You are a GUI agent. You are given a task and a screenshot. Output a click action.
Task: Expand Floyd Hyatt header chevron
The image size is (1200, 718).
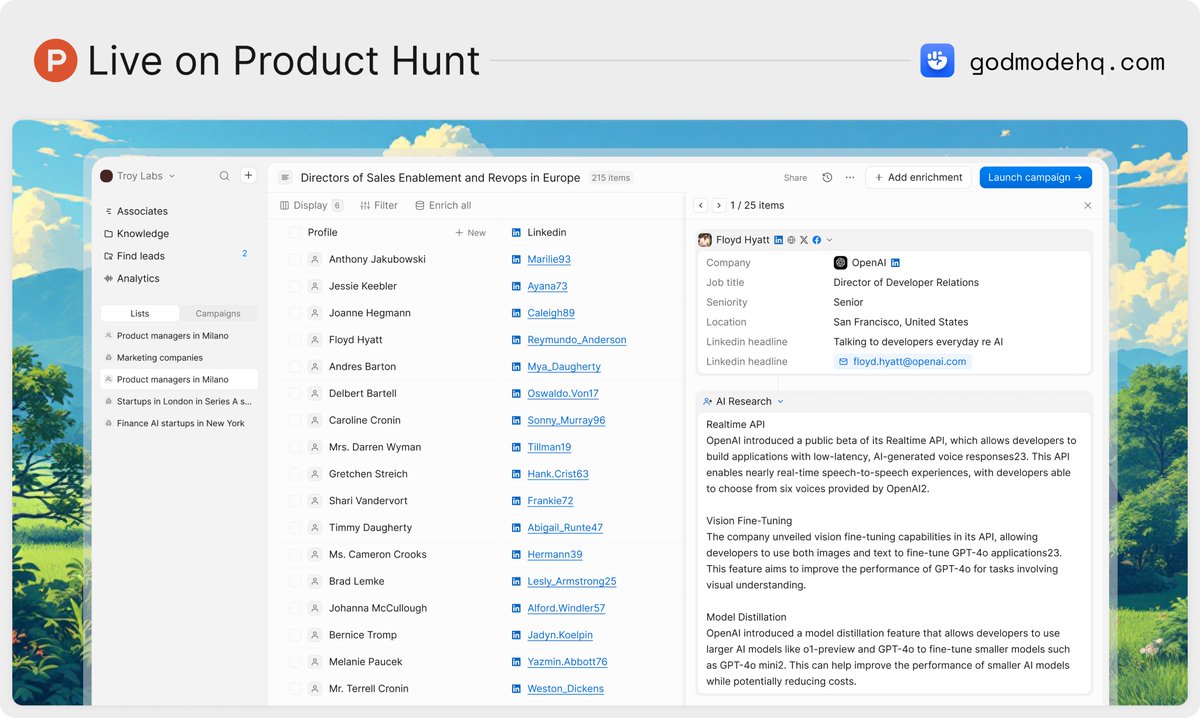point(830,240)
